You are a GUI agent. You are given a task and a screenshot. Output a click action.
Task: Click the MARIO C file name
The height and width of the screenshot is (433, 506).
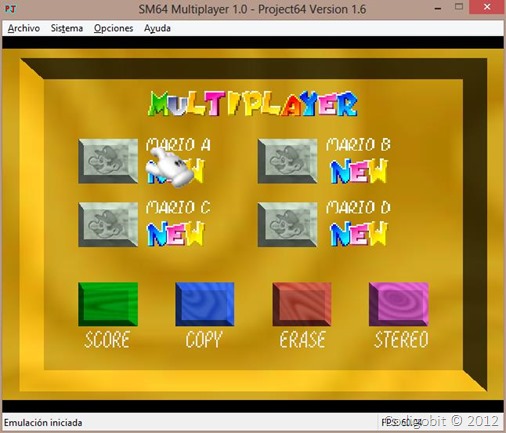[178, 207]
